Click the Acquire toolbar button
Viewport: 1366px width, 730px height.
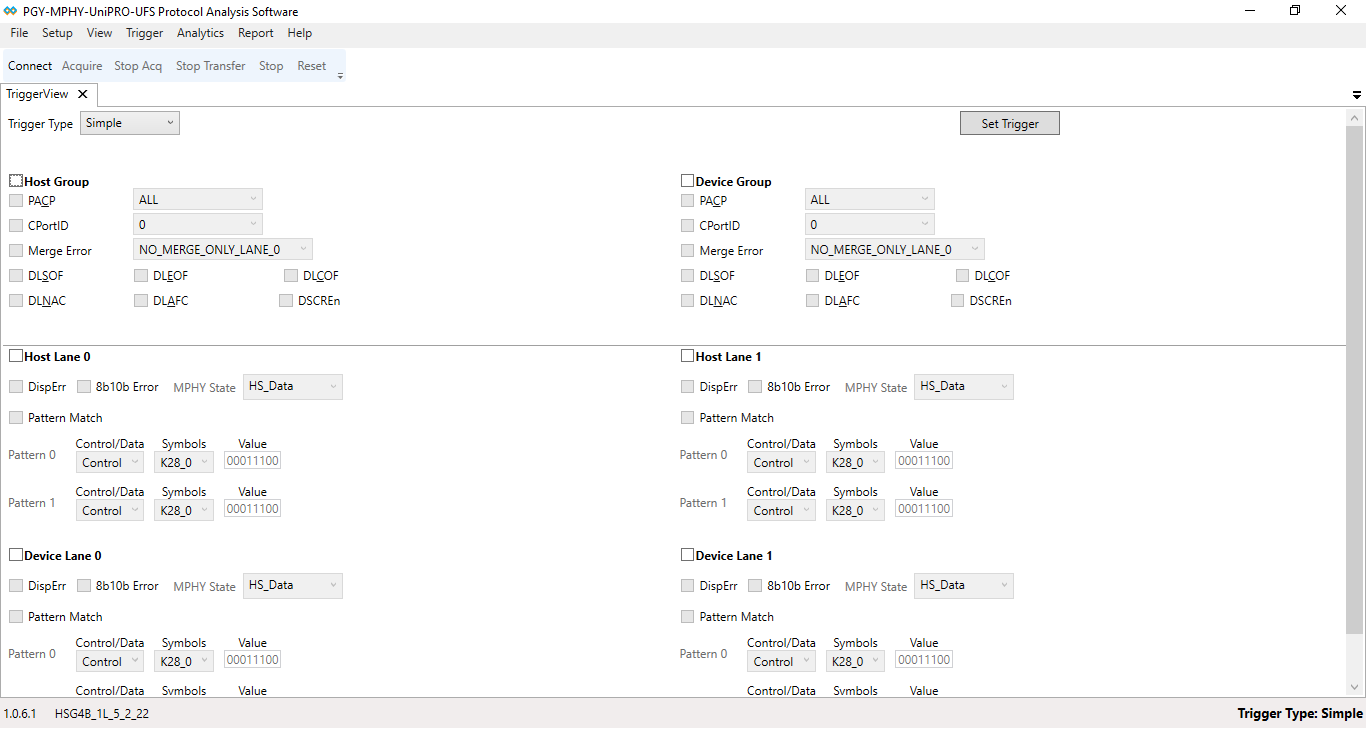pyautogui.click(x=82, y=66)
